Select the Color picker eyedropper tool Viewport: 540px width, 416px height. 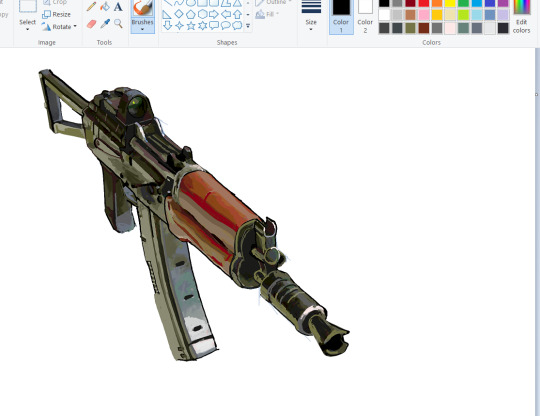coord(105,24)
